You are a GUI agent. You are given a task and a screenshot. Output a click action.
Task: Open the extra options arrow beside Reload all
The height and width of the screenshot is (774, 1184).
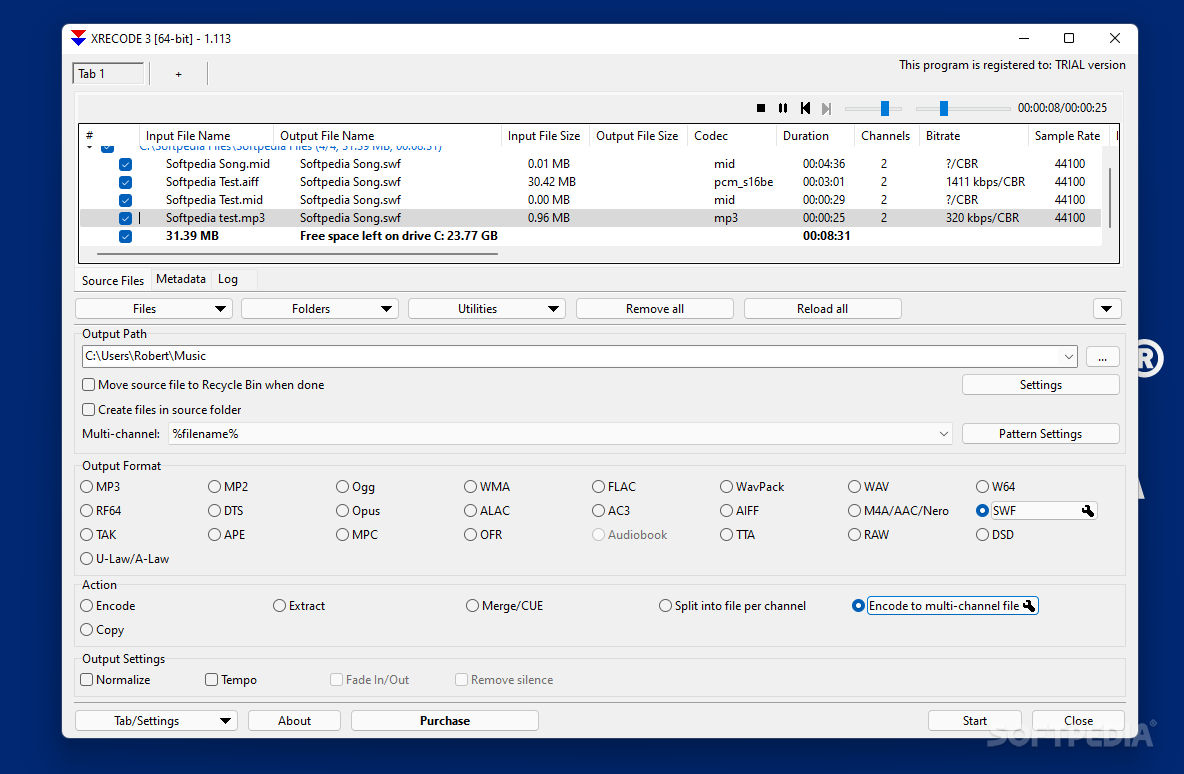tap(1107, 309)
